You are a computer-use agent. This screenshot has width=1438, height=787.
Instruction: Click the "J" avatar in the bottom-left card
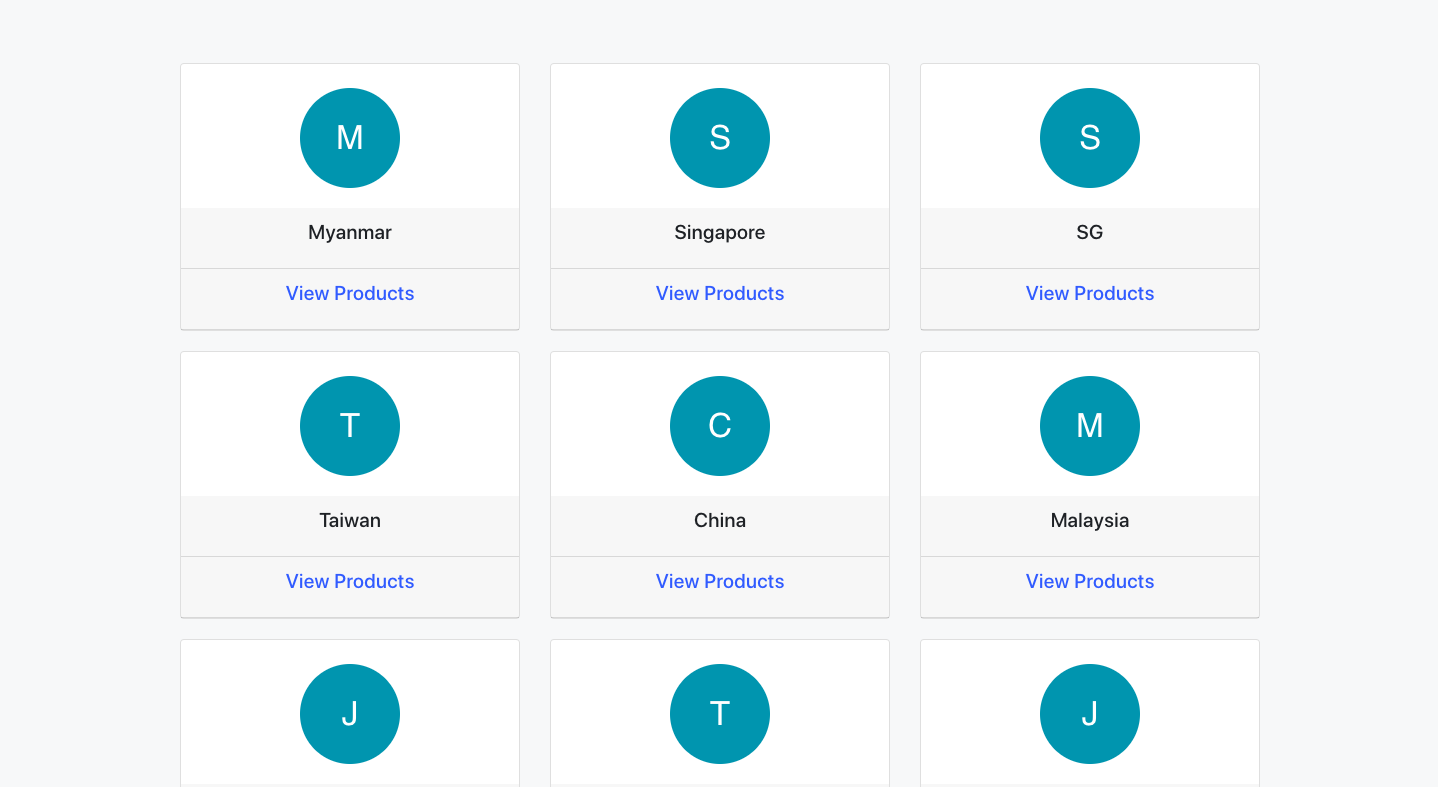350,714
